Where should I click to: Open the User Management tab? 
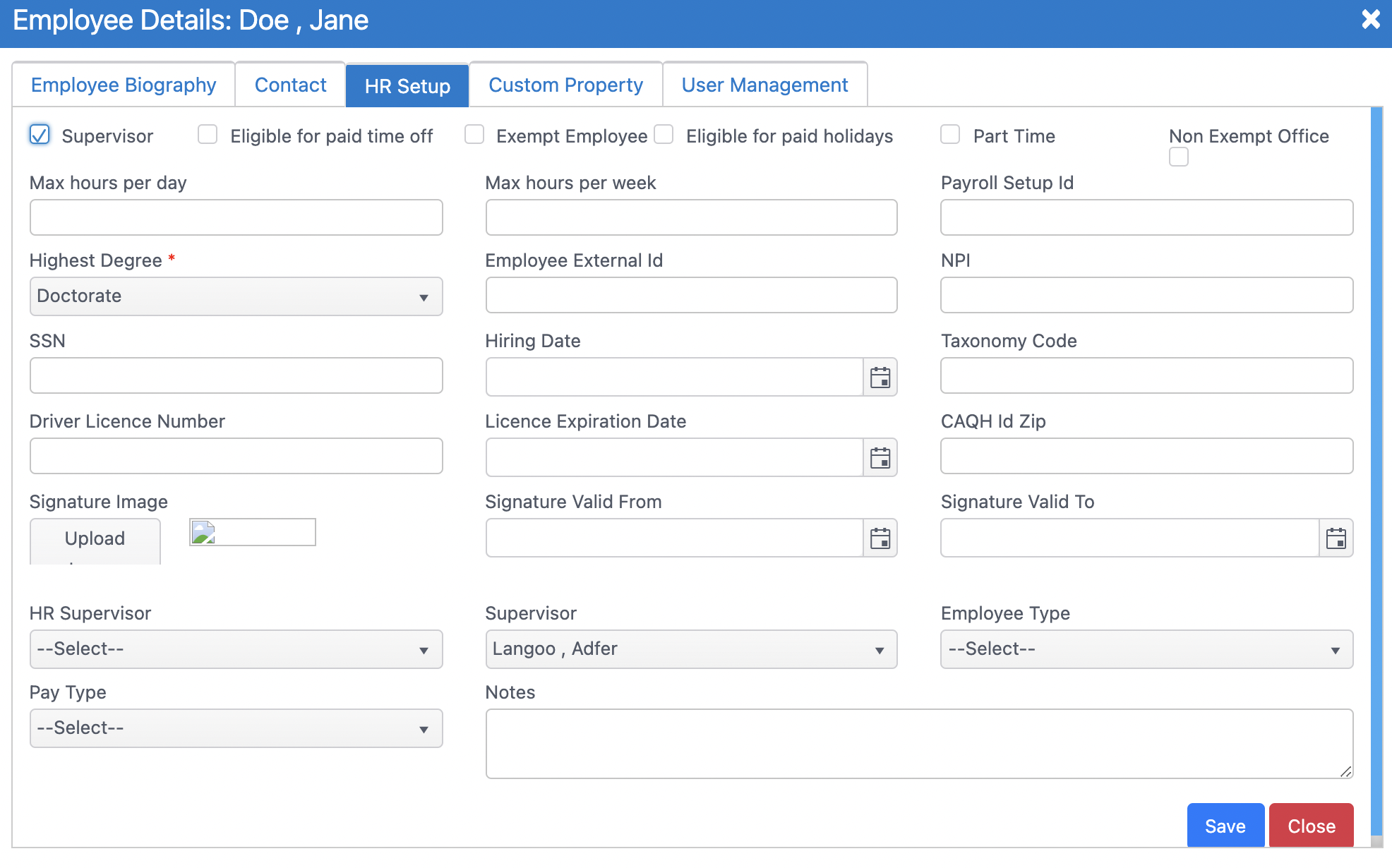pyautogui.click(x=764, y=85)
